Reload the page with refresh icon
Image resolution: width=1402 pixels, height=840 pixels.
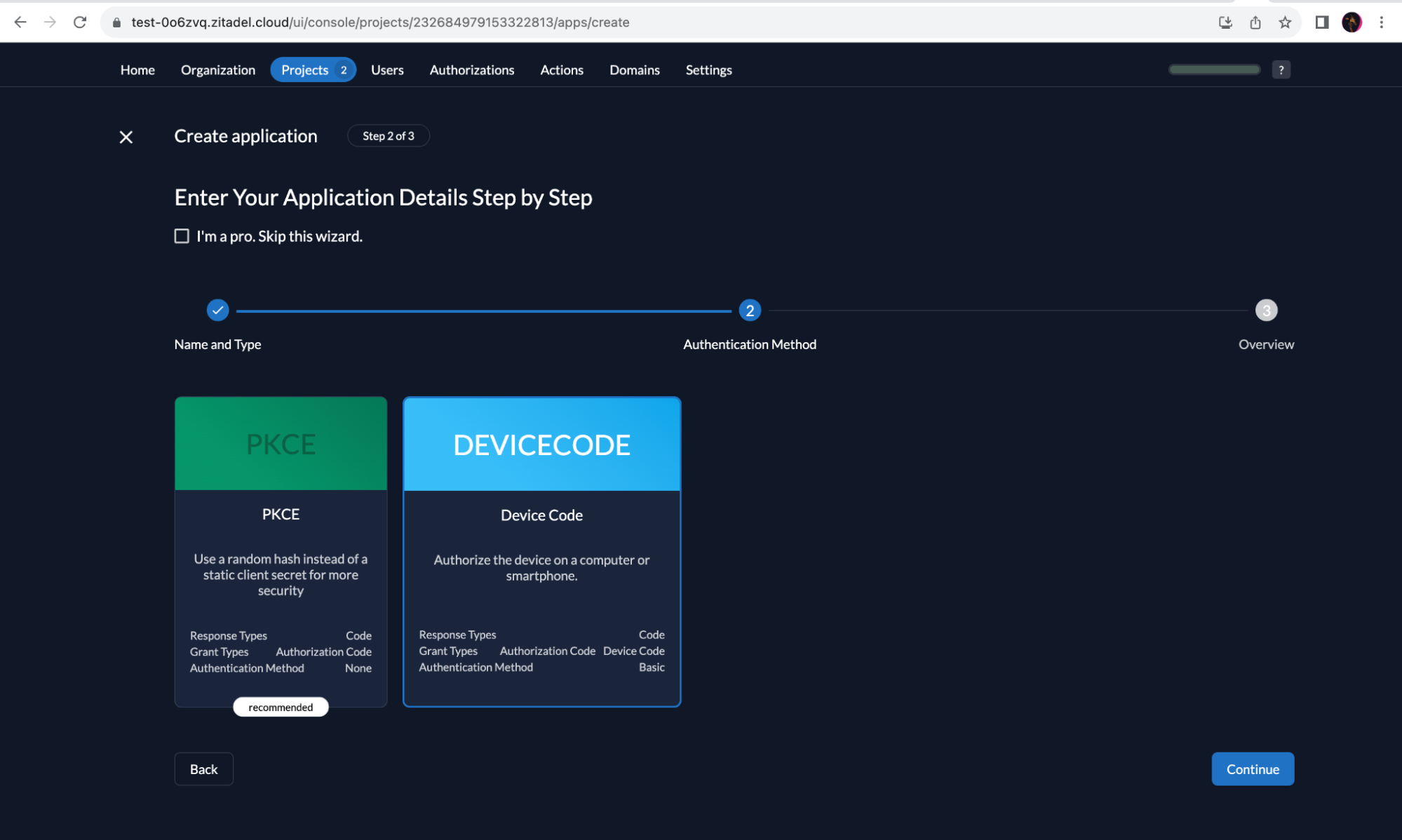[x=80, y=22]
